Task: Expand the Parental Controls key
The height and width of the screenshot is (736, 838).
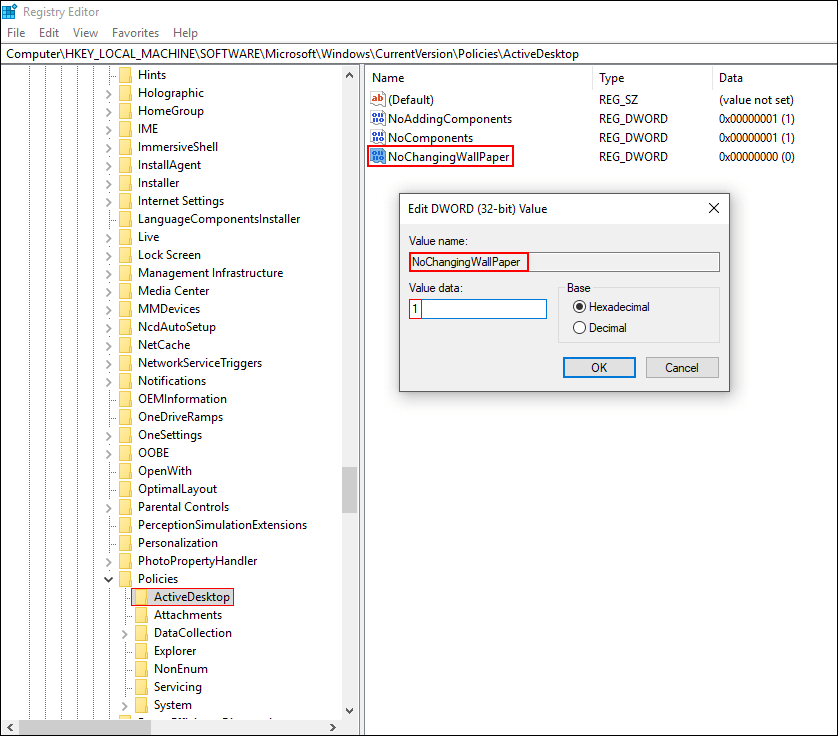Action: click(108, 508)
